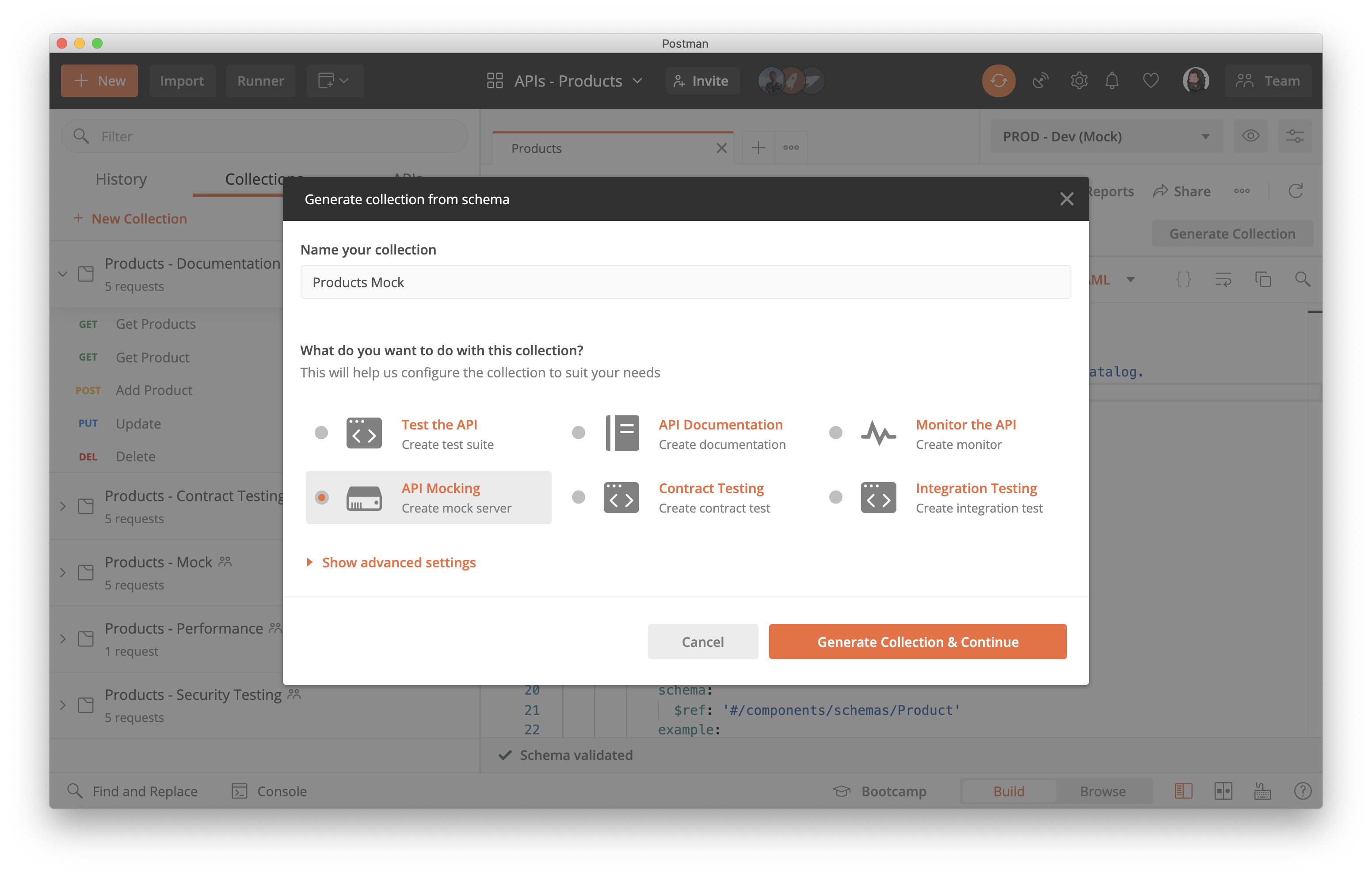The image size is (1372, 874).
Task: Add a new tab with the plus icon
Action: [758, 148]
